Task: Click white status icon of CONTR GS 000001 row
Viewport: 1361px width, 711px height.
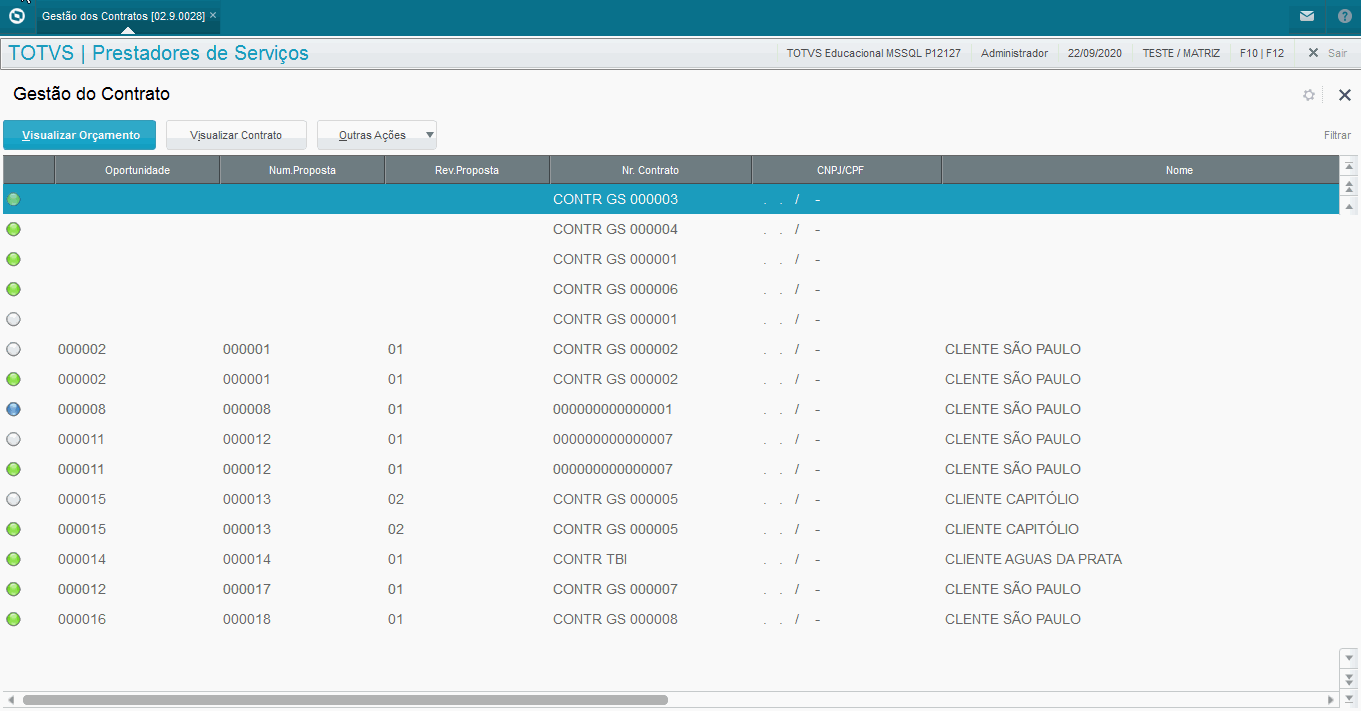Action: click(13, 319)
